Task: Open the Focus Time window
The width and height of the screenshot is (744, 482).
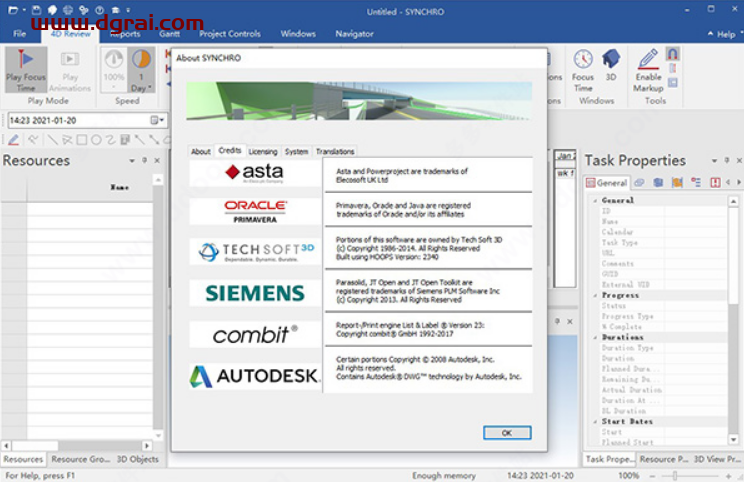Action: click(x=583, y=69)
